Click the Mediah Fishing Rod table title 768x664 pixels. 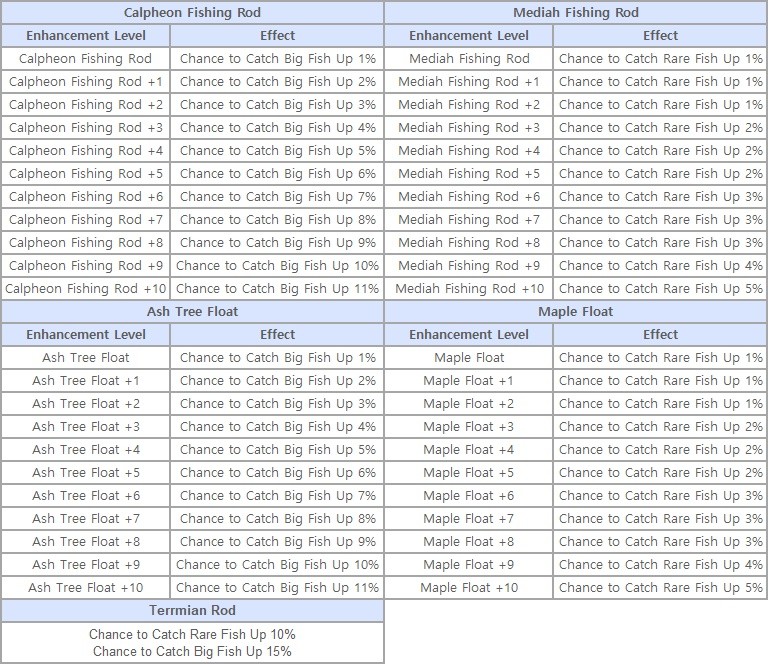[575, 13]
